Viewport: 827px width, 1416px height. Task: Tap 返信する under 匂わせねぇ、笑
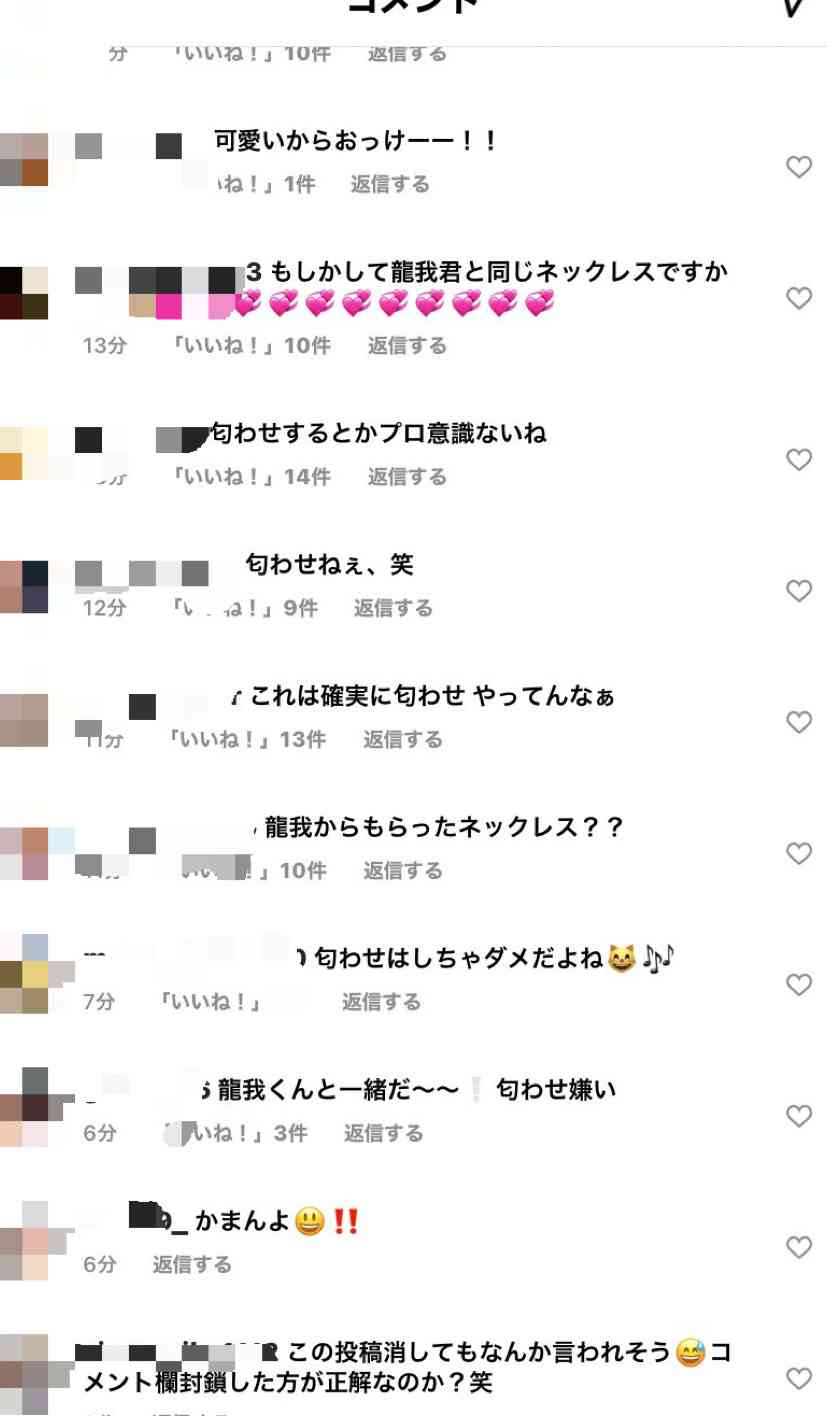393,608
